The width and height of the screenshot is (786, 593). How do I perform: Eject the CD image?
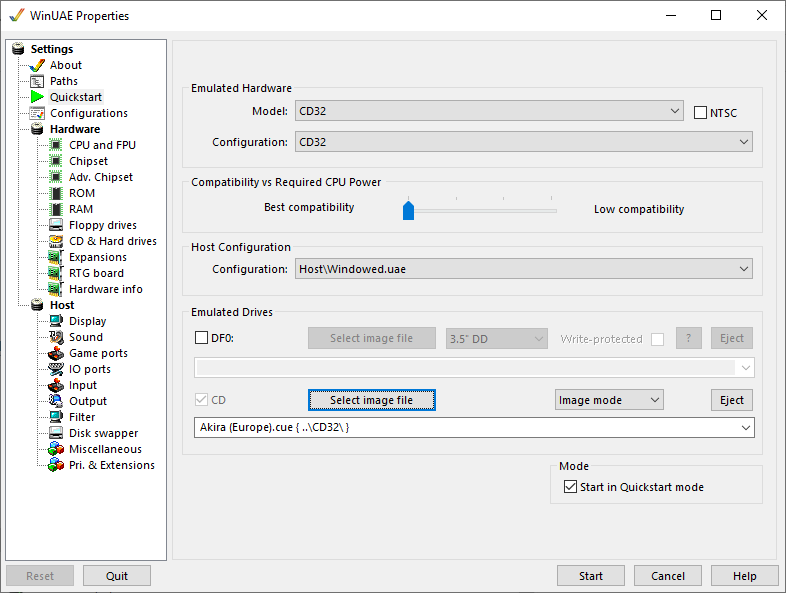732,400
